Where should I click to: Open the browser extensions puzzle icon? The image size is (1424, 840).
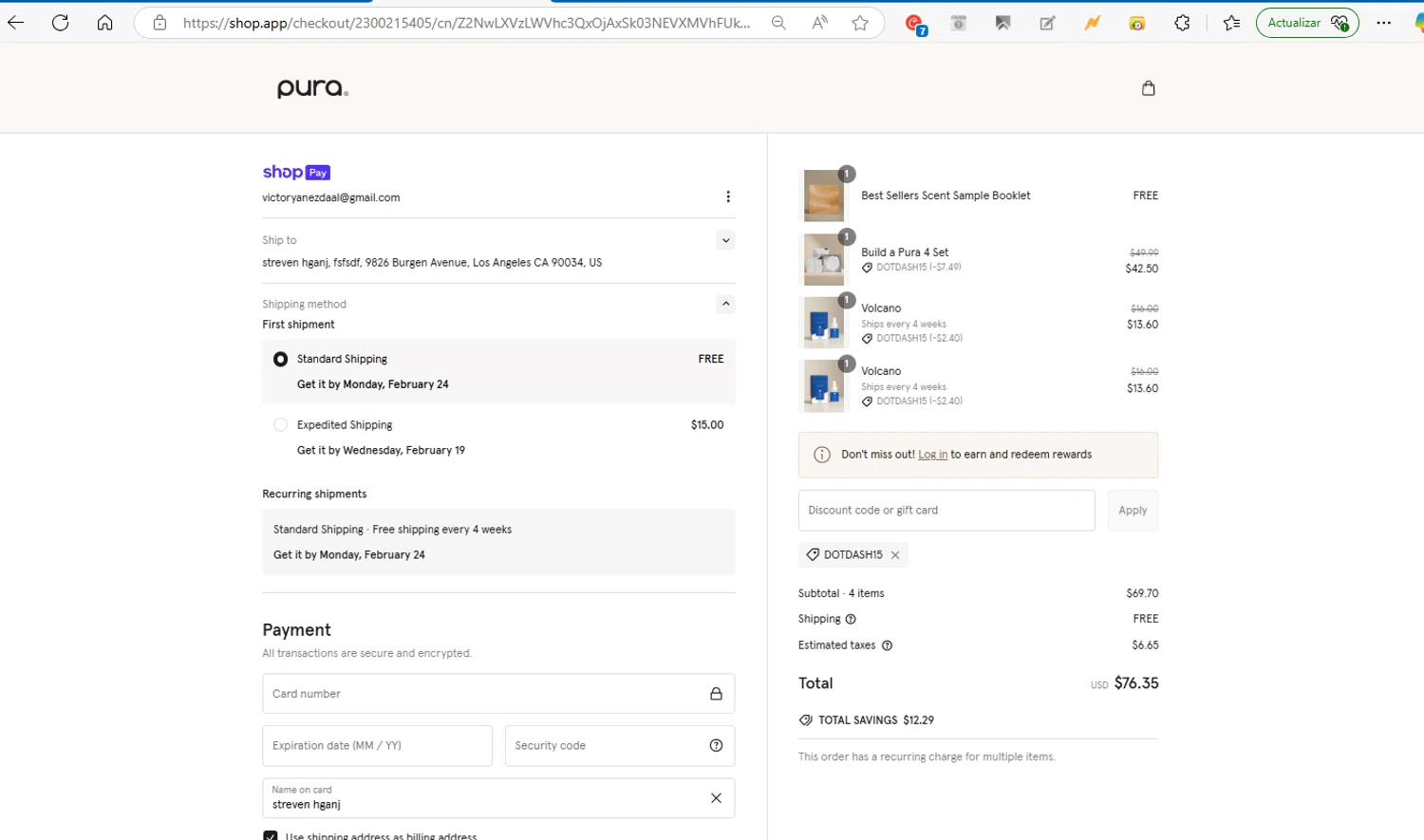coord(1182,23)
